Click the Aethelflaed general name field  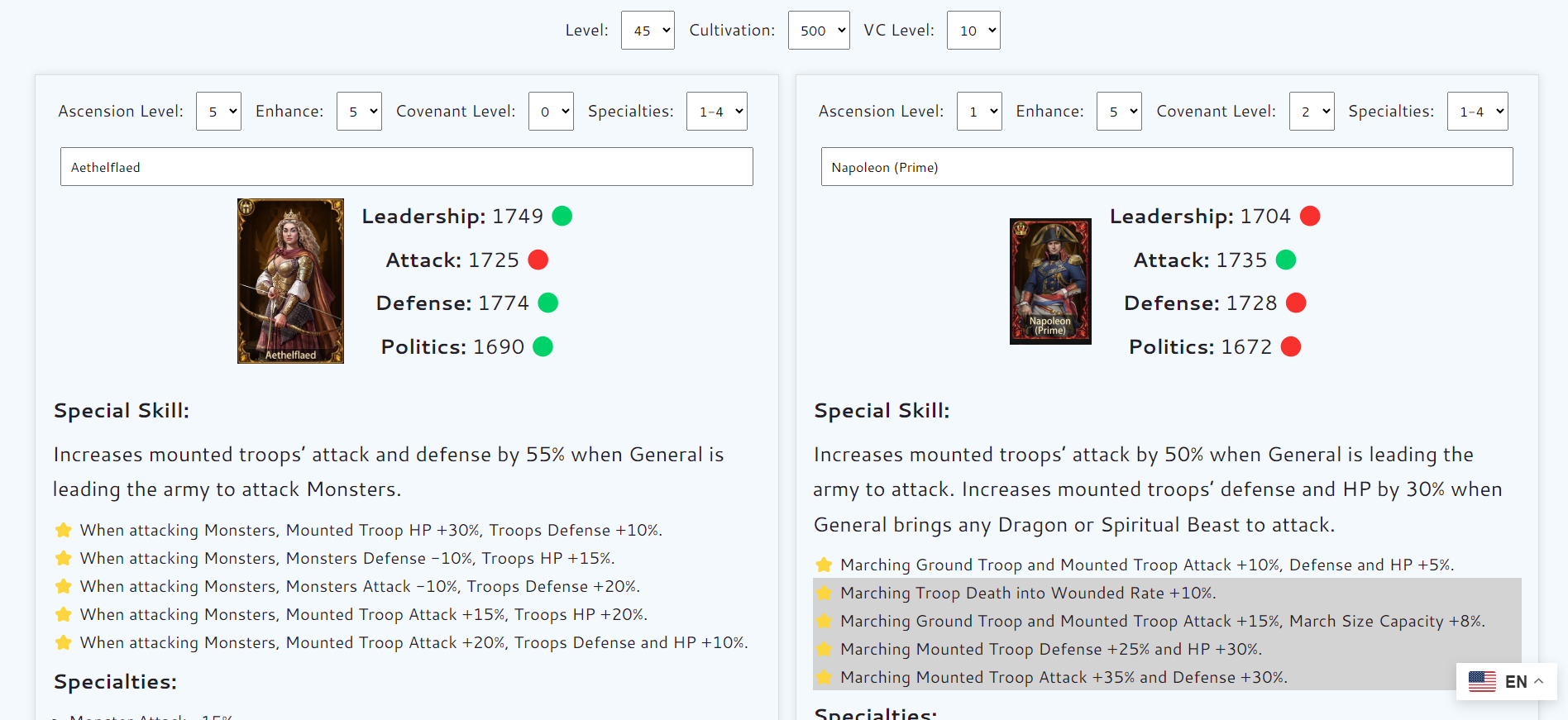407,167
